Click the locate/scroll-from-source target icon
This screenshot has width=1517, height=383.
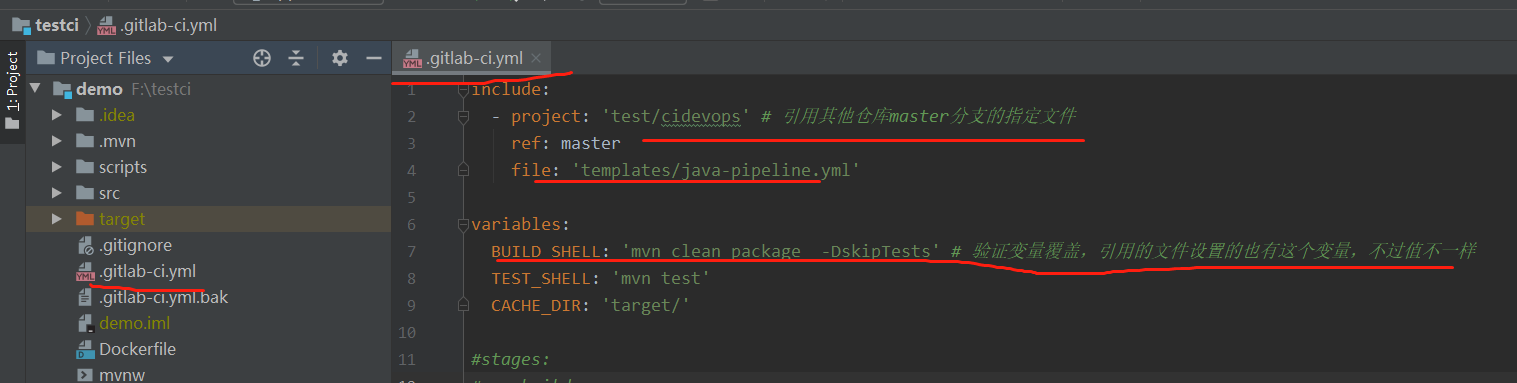(262, 58)
